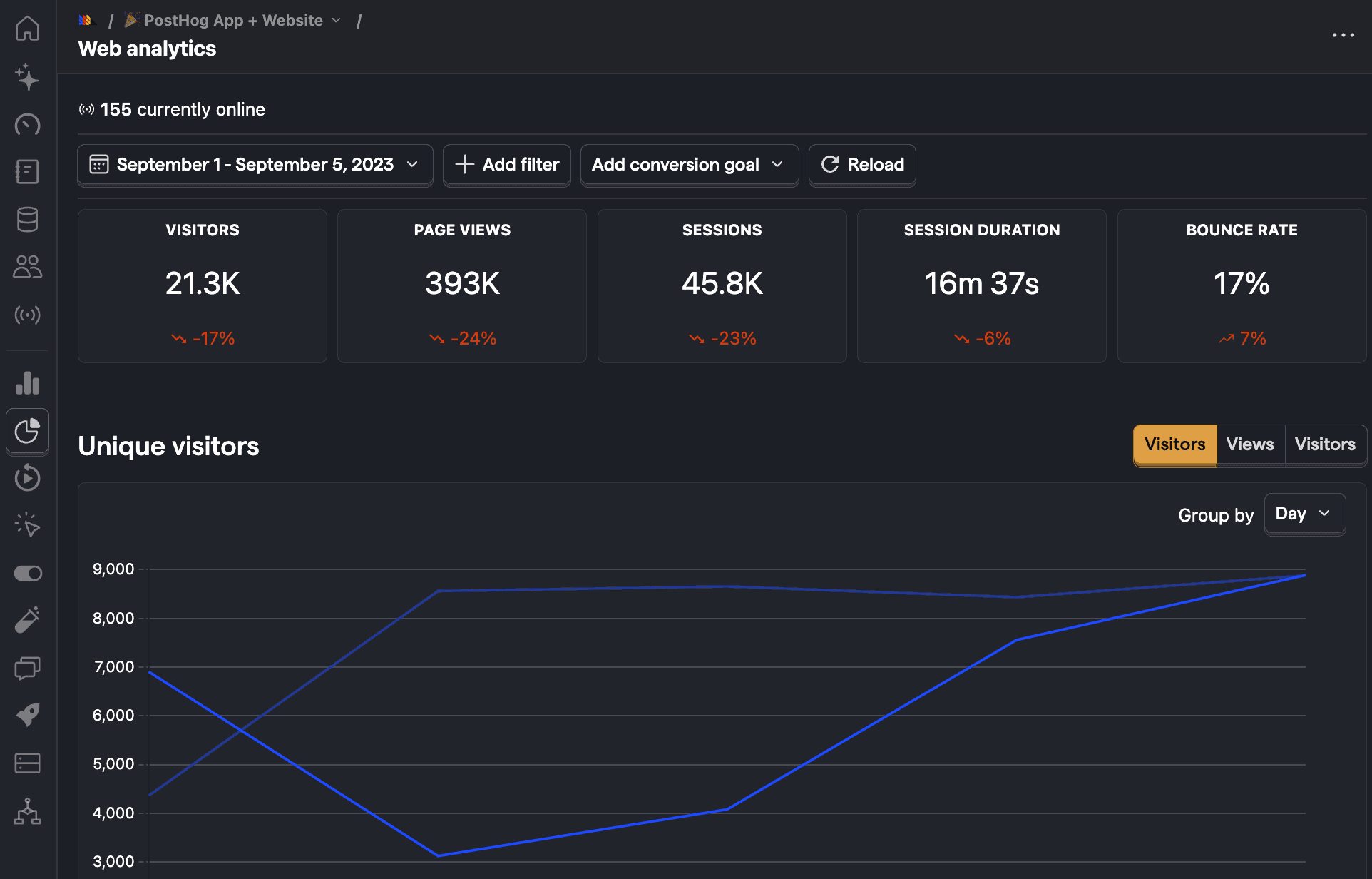This screenshot has width=1372, height=879.
Task: Open the experiments test tube icon
Action: pyautogui.click(x=28, y=620)
